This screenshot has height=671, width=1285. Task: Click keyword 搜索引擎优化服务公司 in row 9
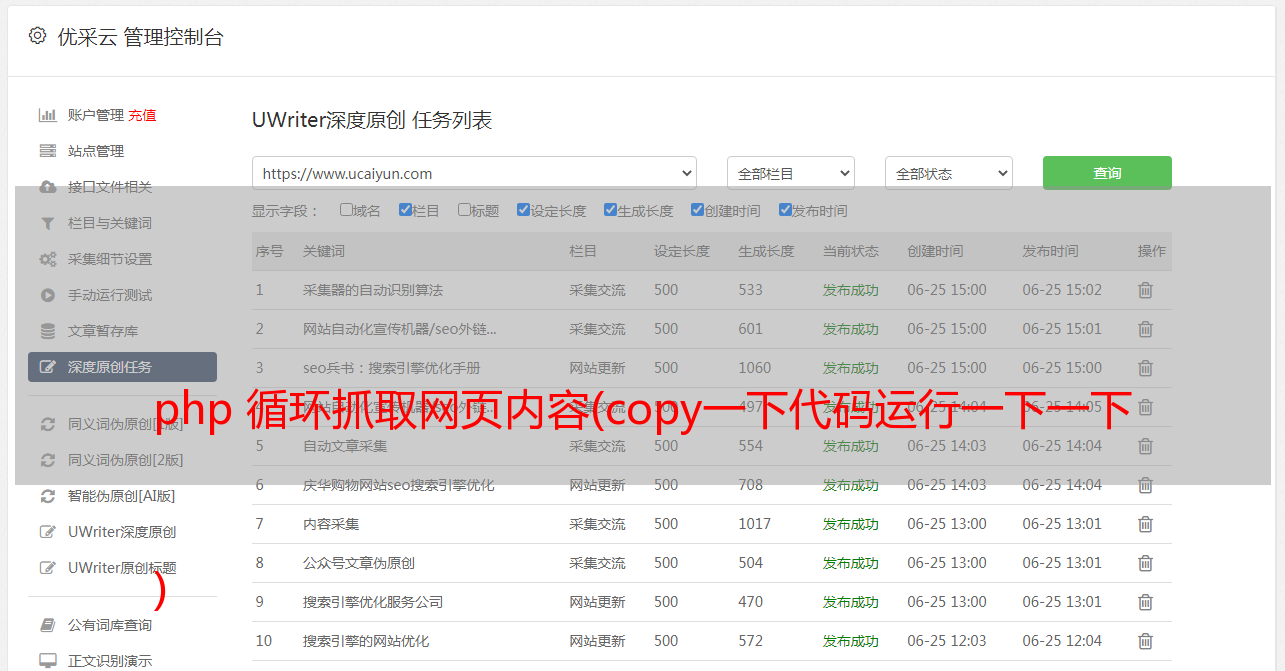[373, 602]
